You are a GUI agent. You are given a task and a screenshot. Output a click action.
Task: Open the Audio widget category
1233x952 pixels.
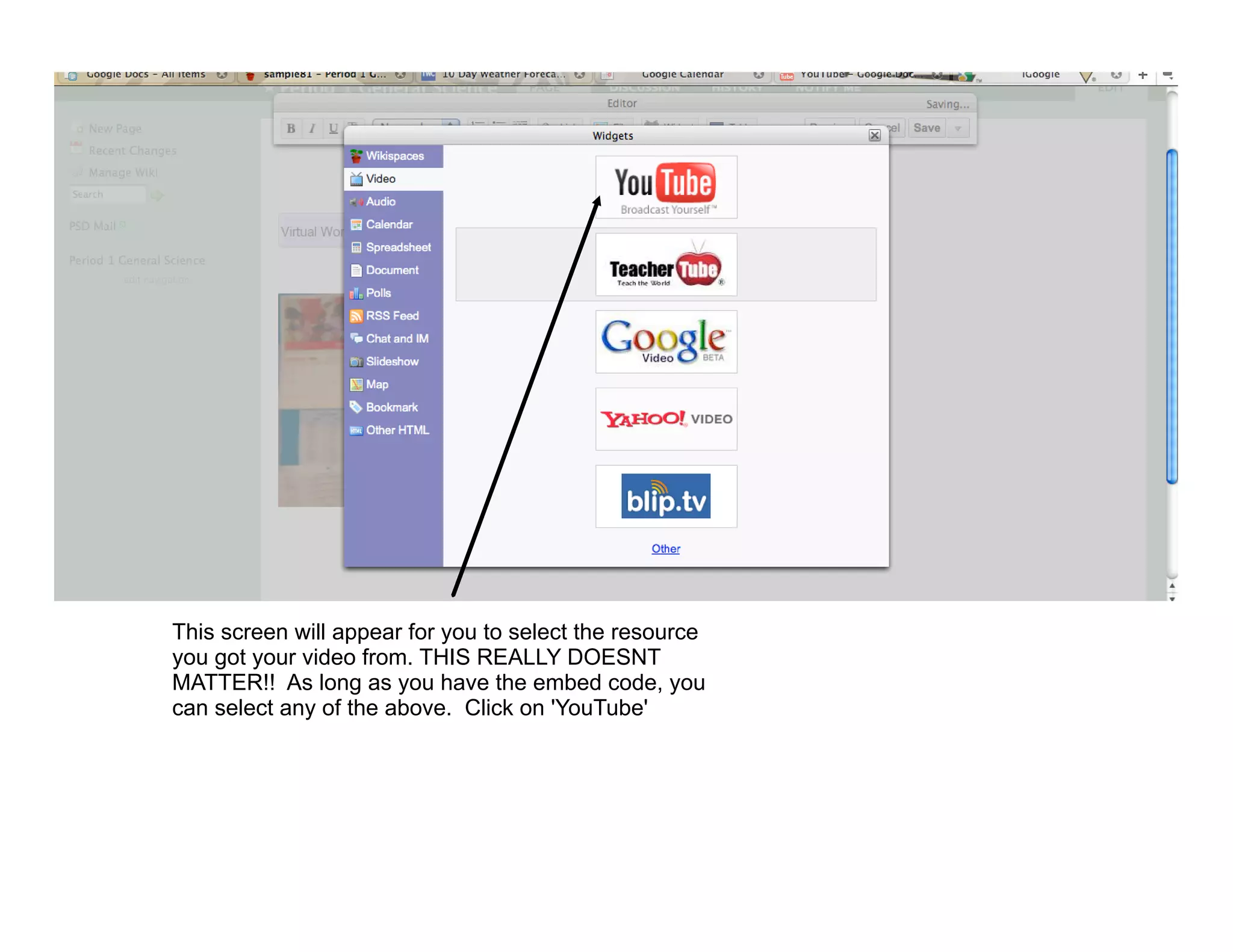(x=394, y=202)
